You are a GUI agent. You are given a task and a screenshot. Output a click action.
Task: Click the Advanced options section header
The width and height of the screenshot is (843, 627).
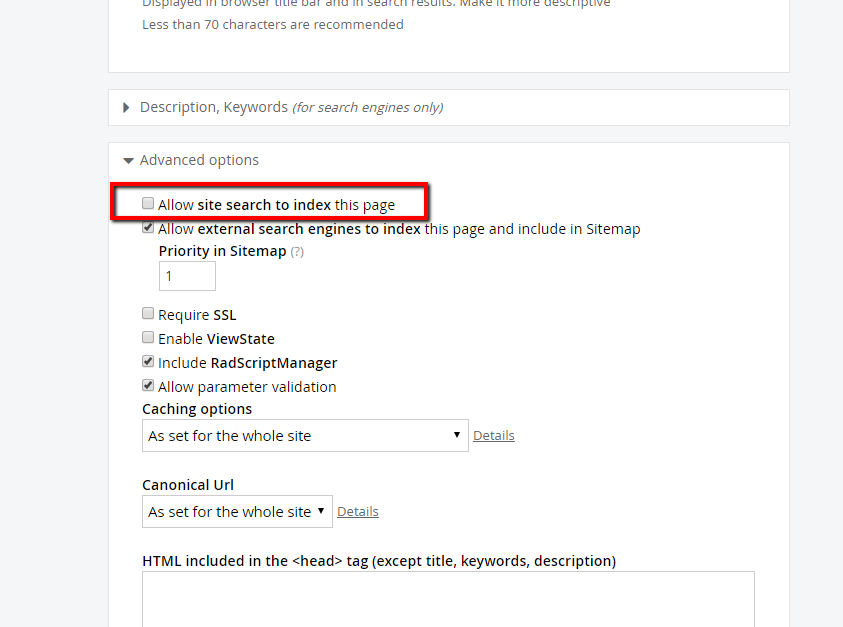pyautogui.click(x=197, y=159)
